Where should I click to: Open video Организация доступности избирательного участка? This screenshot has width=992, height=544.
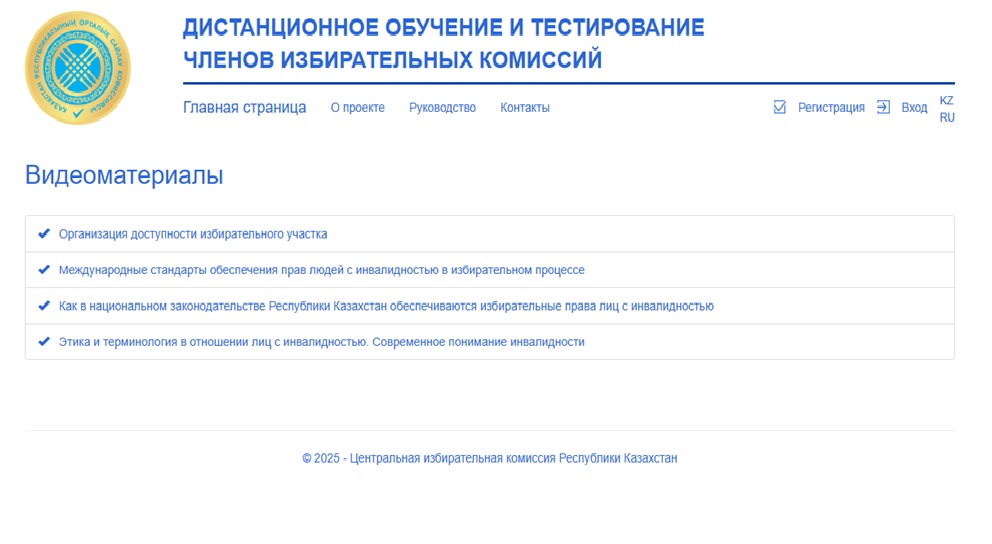tap(193, 234)
